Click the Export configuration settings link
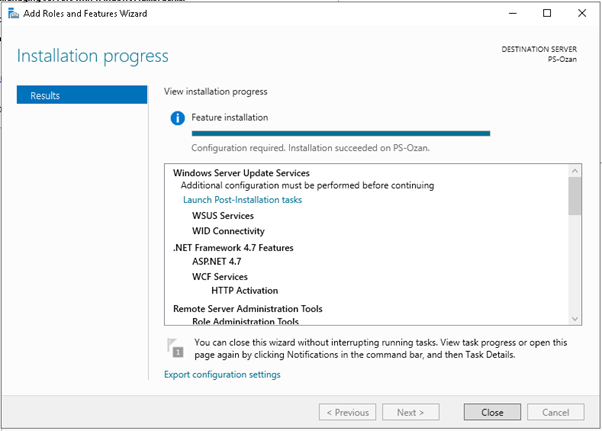 (x=222, y=375)
